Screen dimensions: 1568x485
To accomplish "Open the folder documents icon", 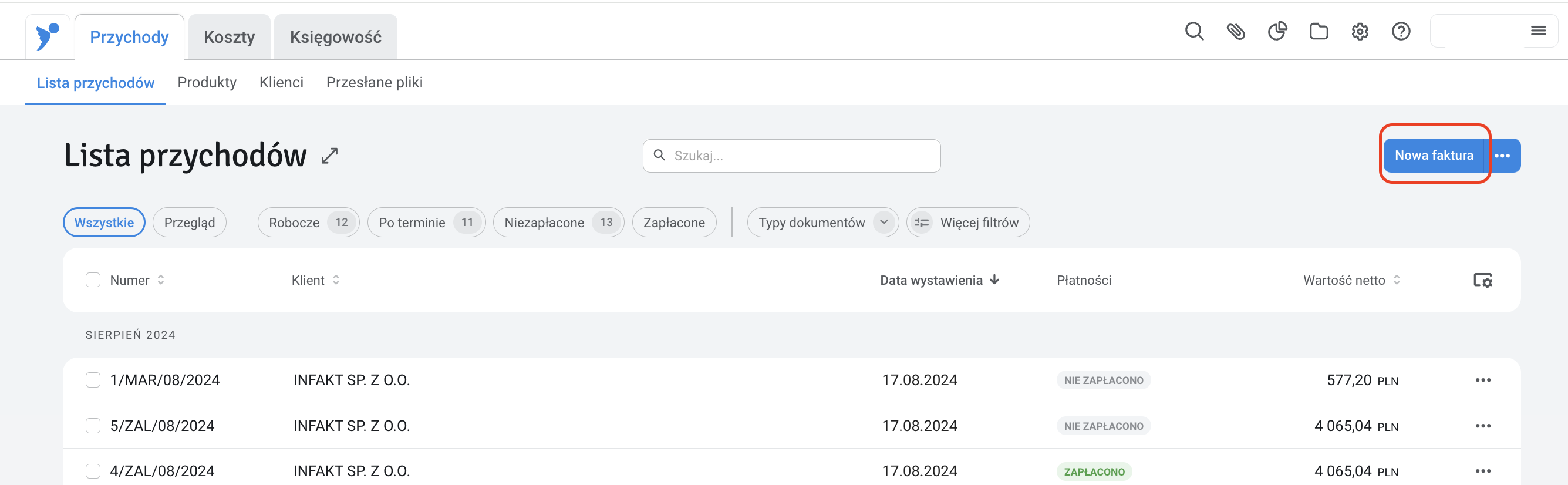I will [1319, 31].
